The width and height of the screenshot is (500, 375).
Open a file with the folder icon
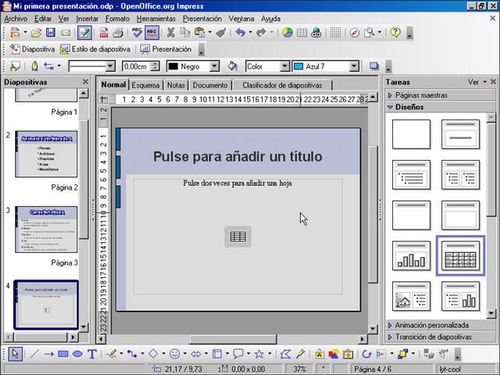36,33
